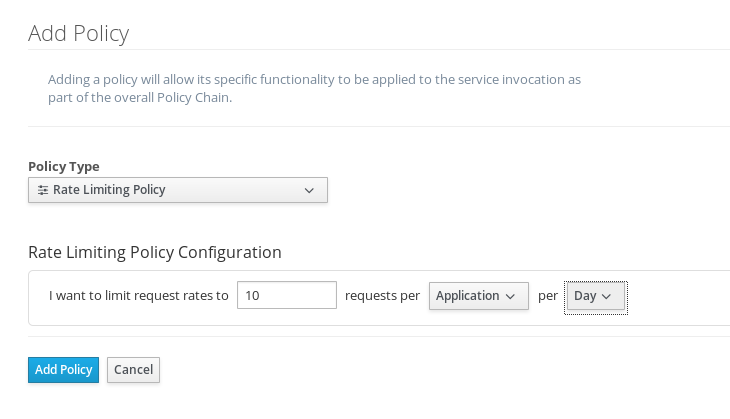Click the Policy Type field label
The image size is (730, 419).
coord(64,166)
